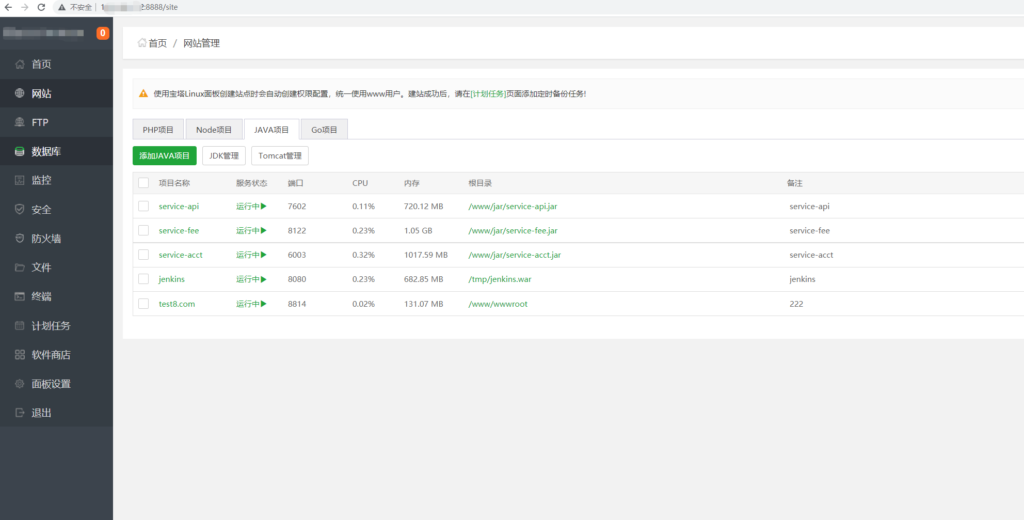Click the database icon beside 数据库
Screen dimensions: 1024x520
coord(20,152)
